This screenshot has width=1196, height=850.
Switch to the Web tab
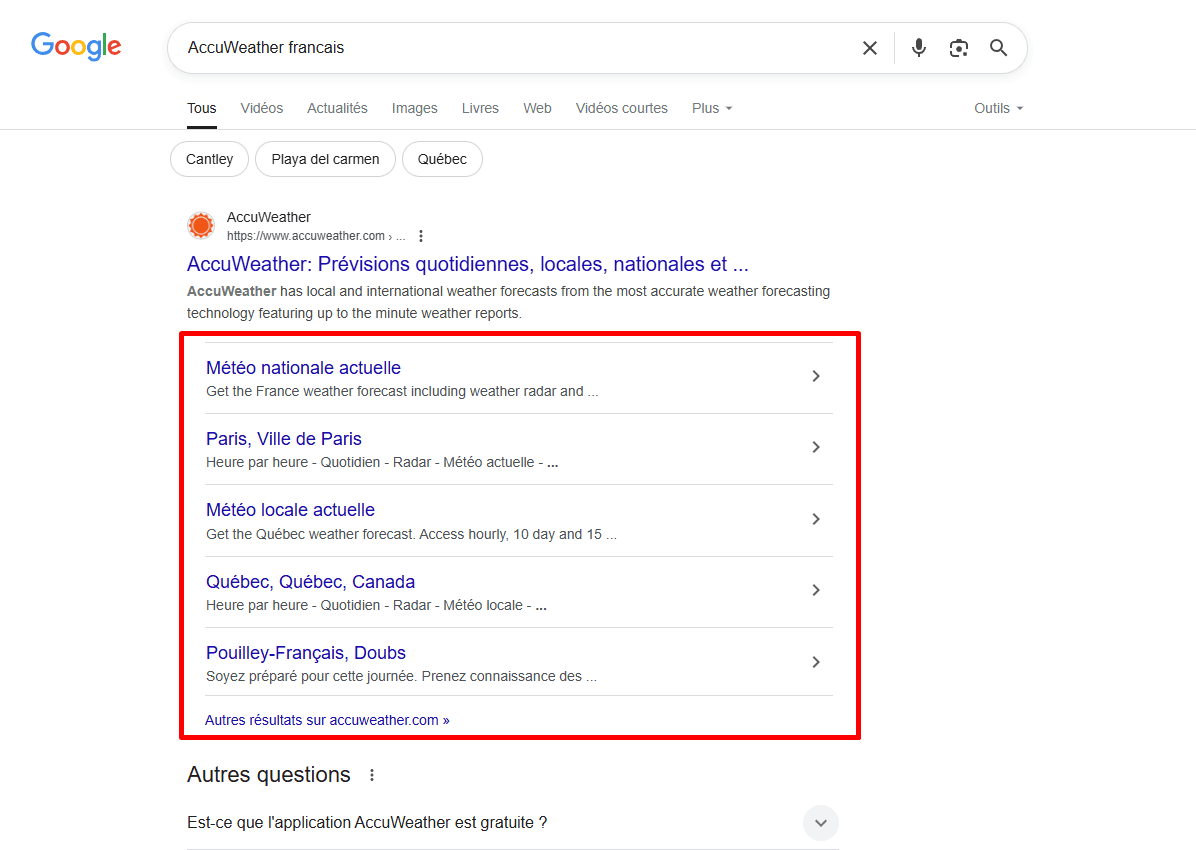click(537, 108)
